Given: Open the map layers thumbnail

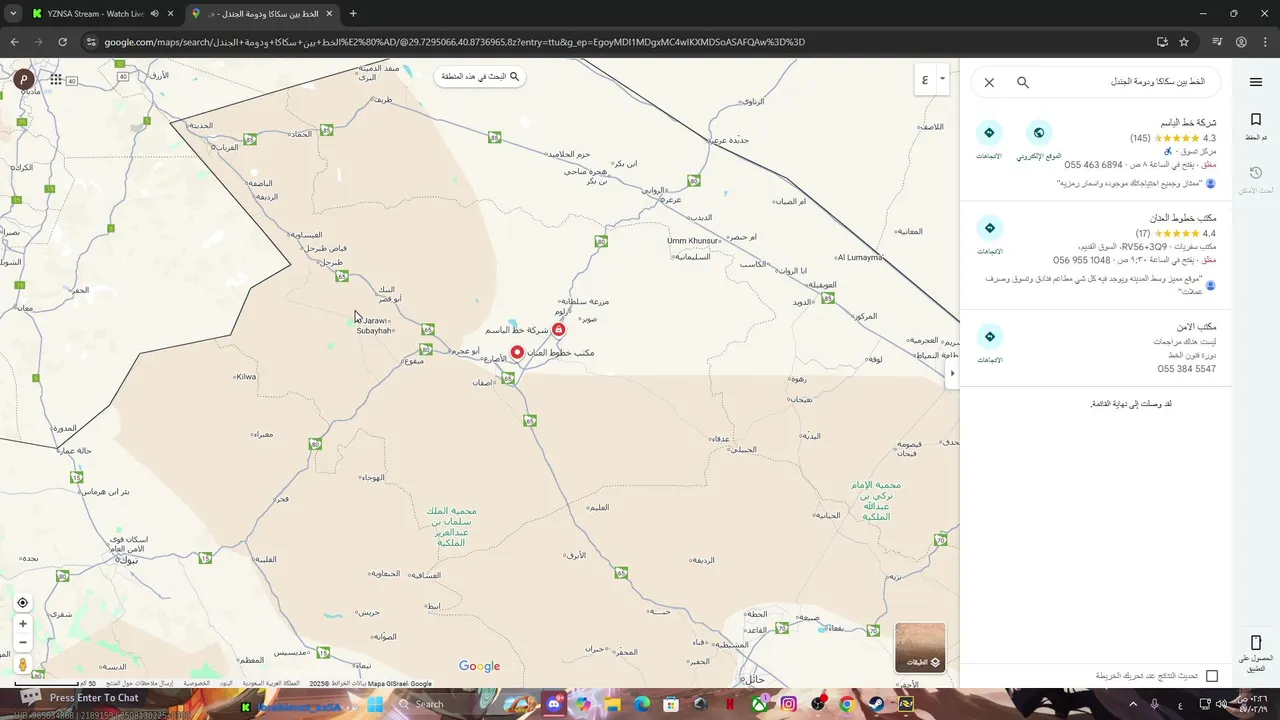Looking at the screenshot, I should tap(920, 647).
